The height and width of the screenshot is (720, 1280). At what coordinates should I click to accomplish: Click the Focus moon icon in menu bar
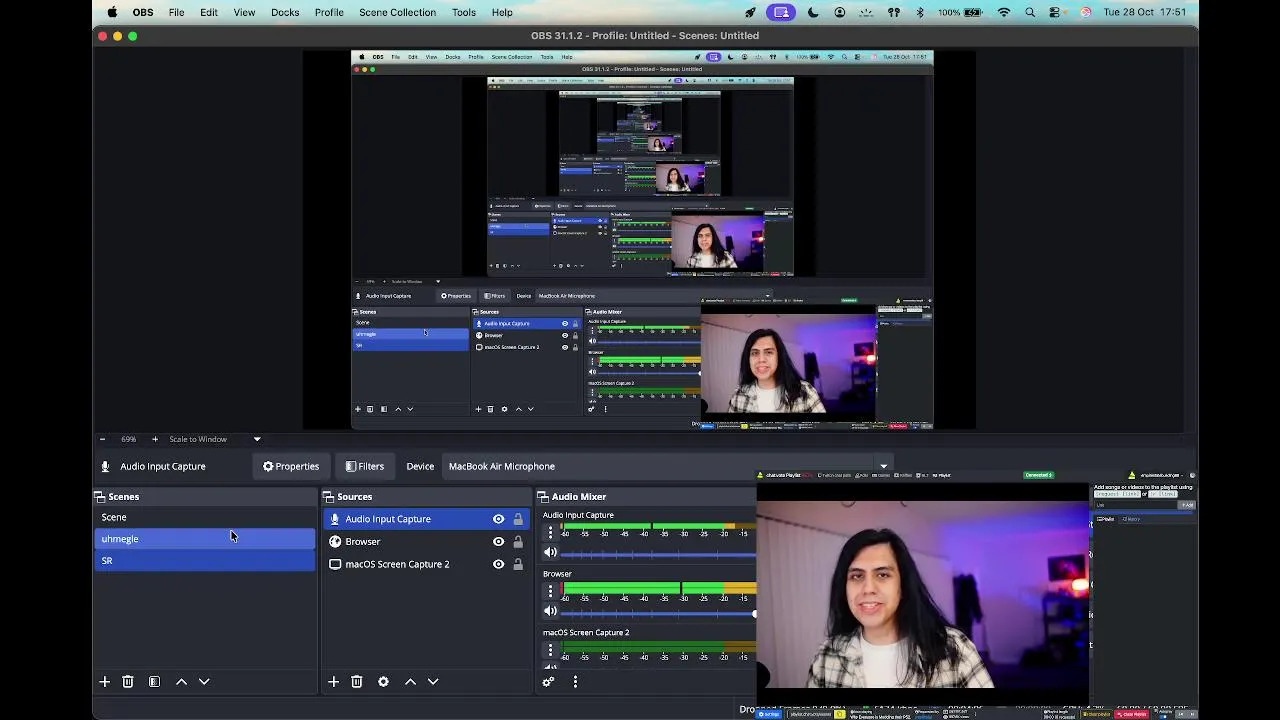(x=813, y=12)
